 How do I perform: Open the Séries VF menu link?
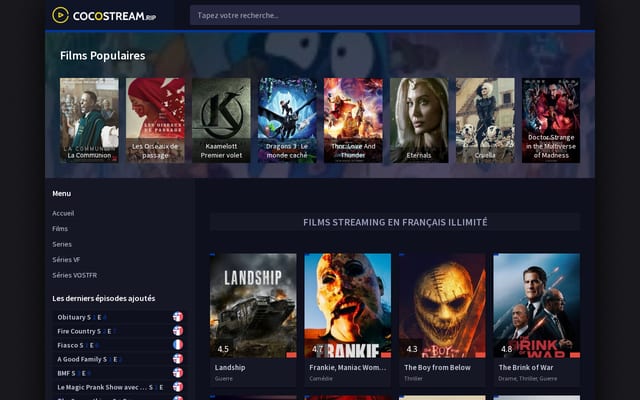coord(66,260)
